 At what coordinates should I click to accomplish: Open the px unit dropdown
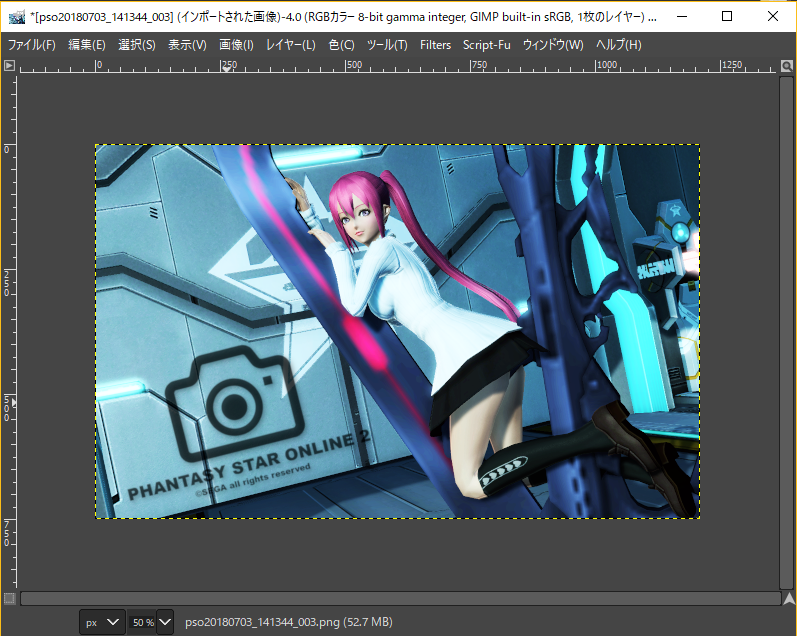[x=102, y=622]
